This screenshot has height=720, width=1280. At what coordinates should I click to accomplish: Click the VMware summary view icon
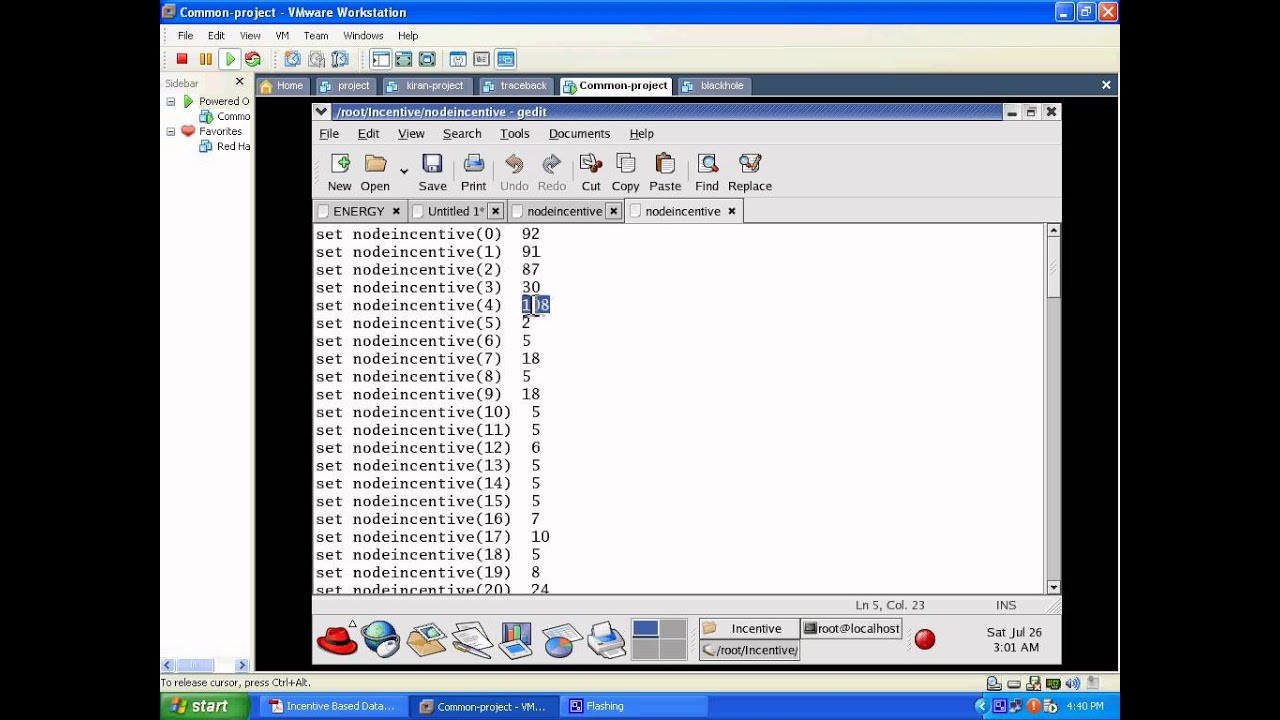coord(458,59)
